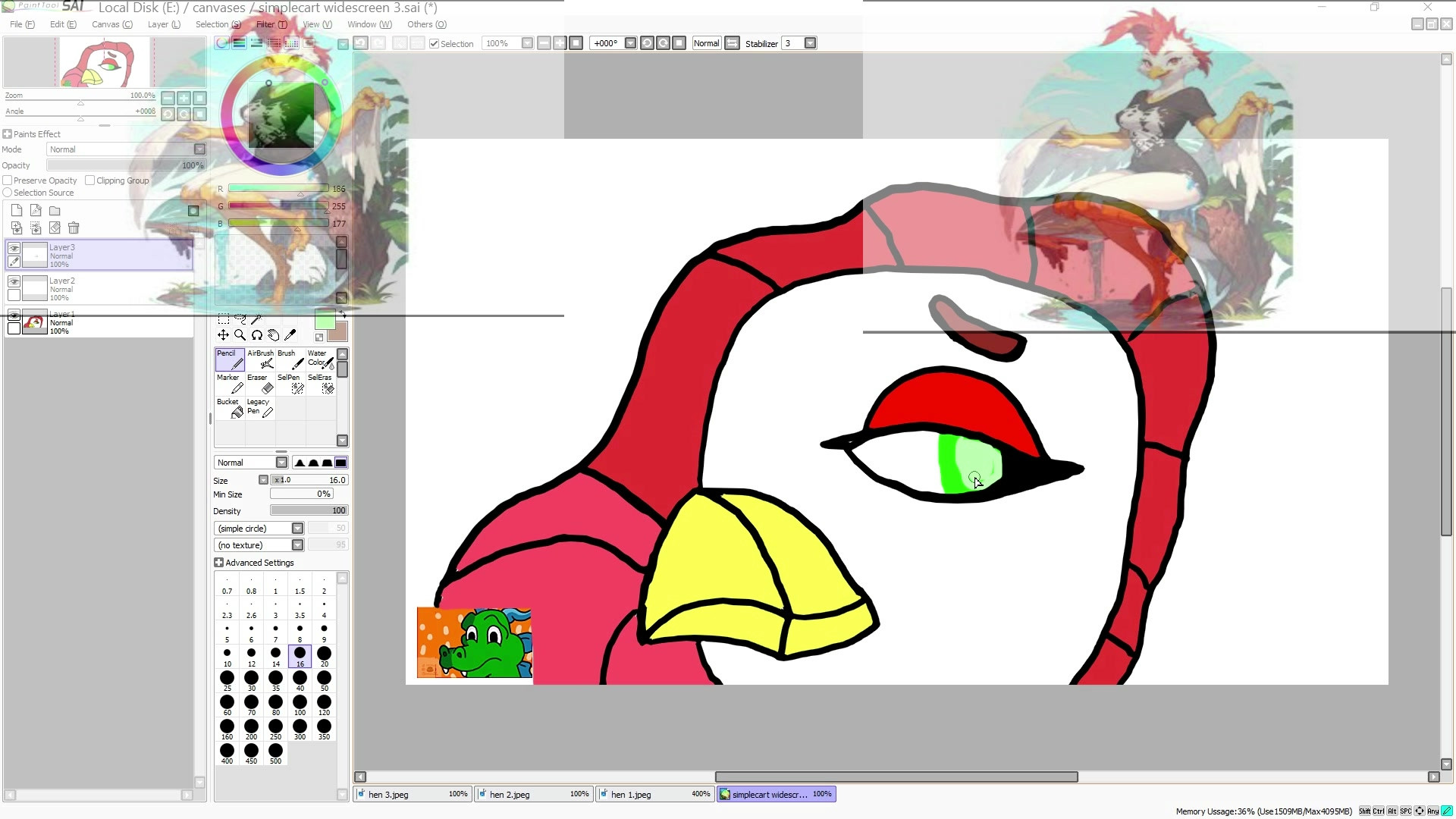Open the Stabilizer value dropdown

click(810, 43)
